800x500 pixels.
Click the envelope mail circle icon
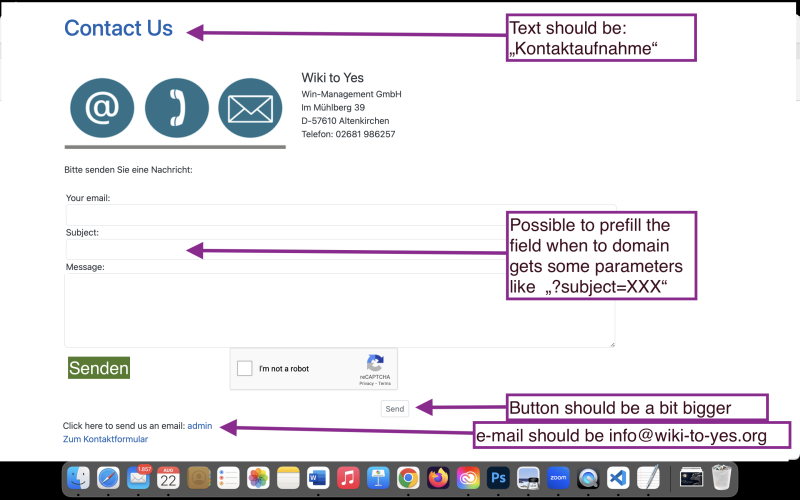click(x=250, y=108)
